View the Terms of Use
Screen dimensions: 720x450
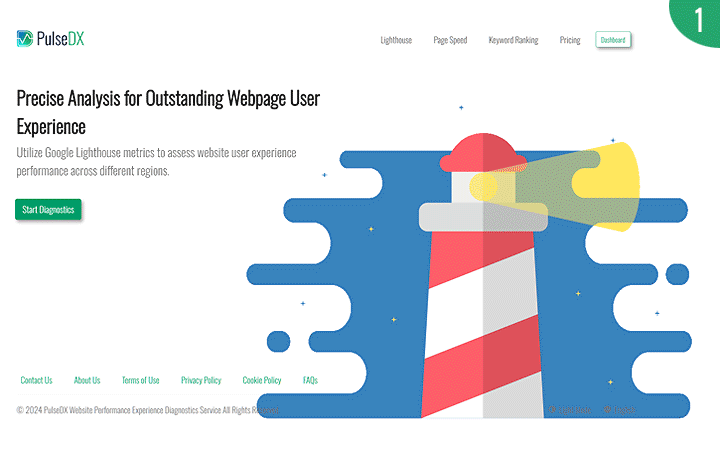141,380
